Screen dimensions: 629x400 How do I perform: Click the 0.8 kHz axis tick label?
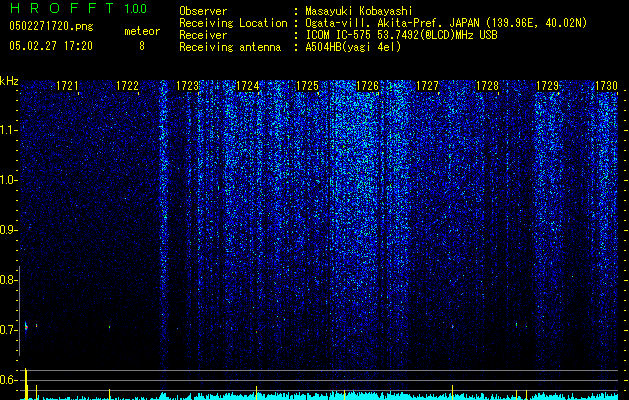(x=8, y=280)
